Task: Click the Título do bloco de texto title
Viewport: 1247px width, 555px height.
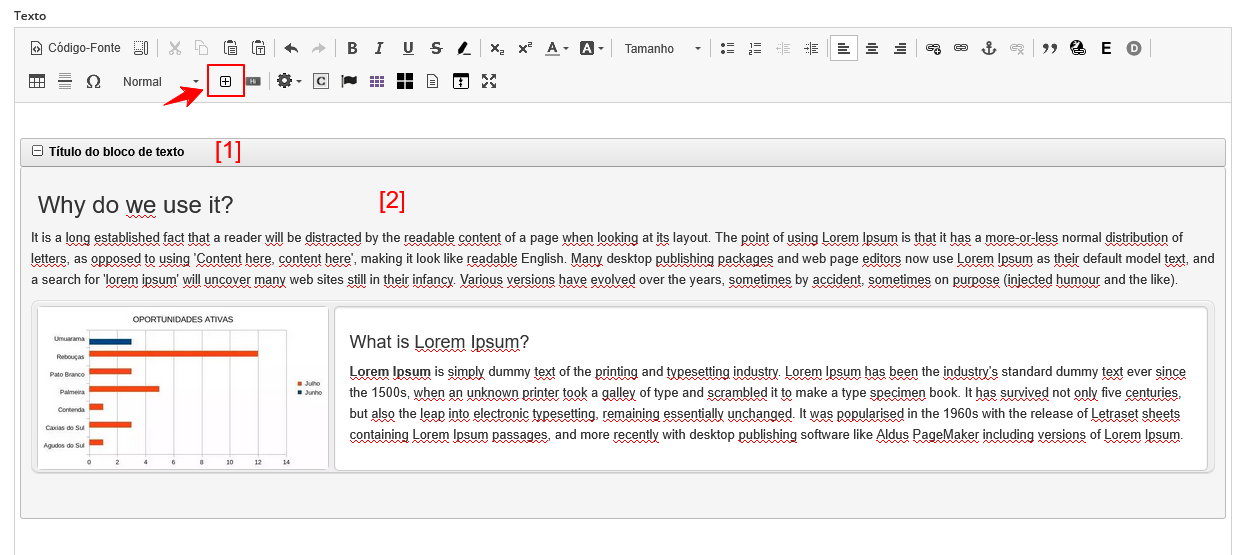Action: click(x=116, y=152)
